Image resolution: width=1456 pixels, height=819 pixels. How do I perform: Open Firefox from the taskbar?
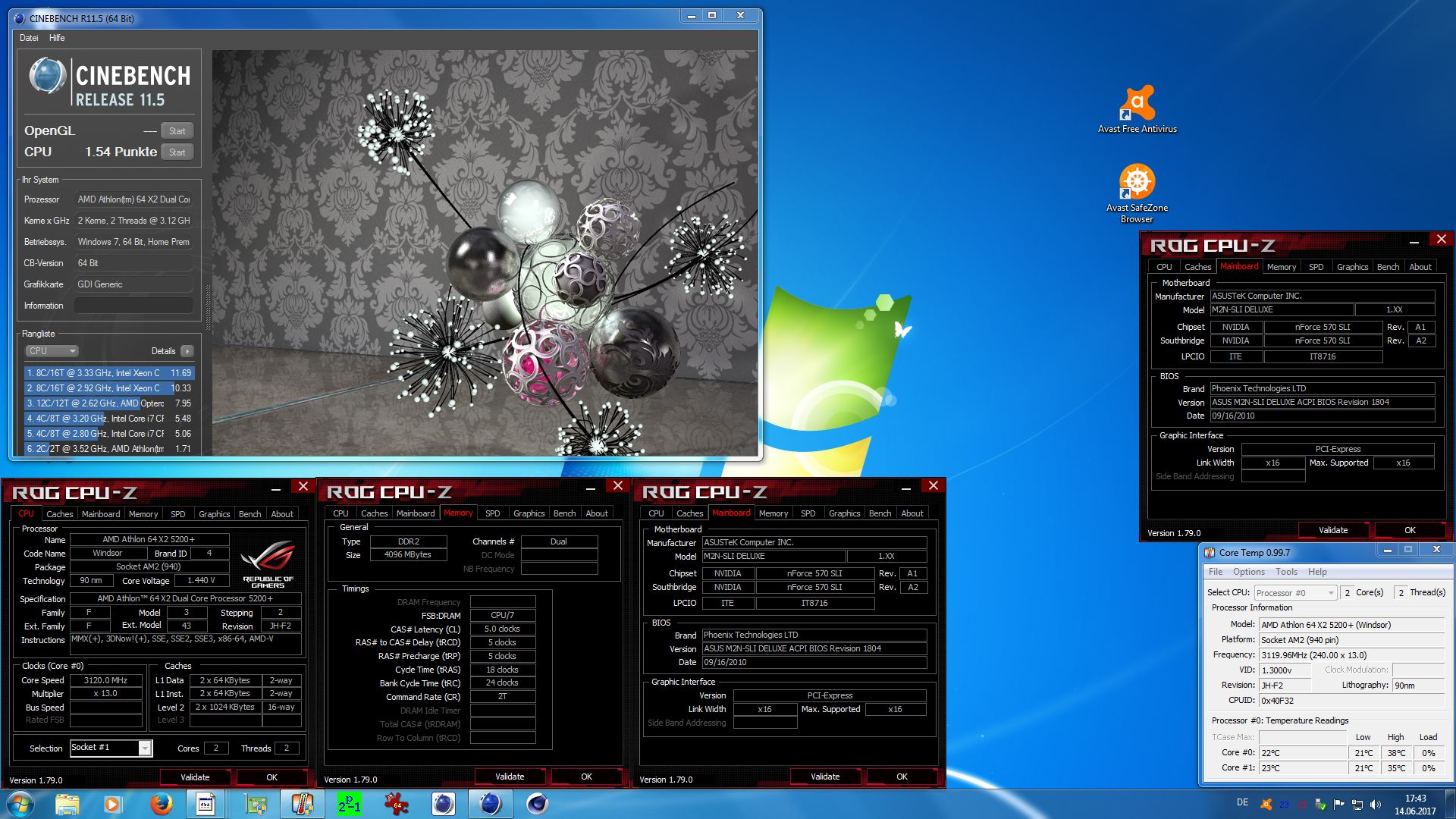[x=160, y=804]
